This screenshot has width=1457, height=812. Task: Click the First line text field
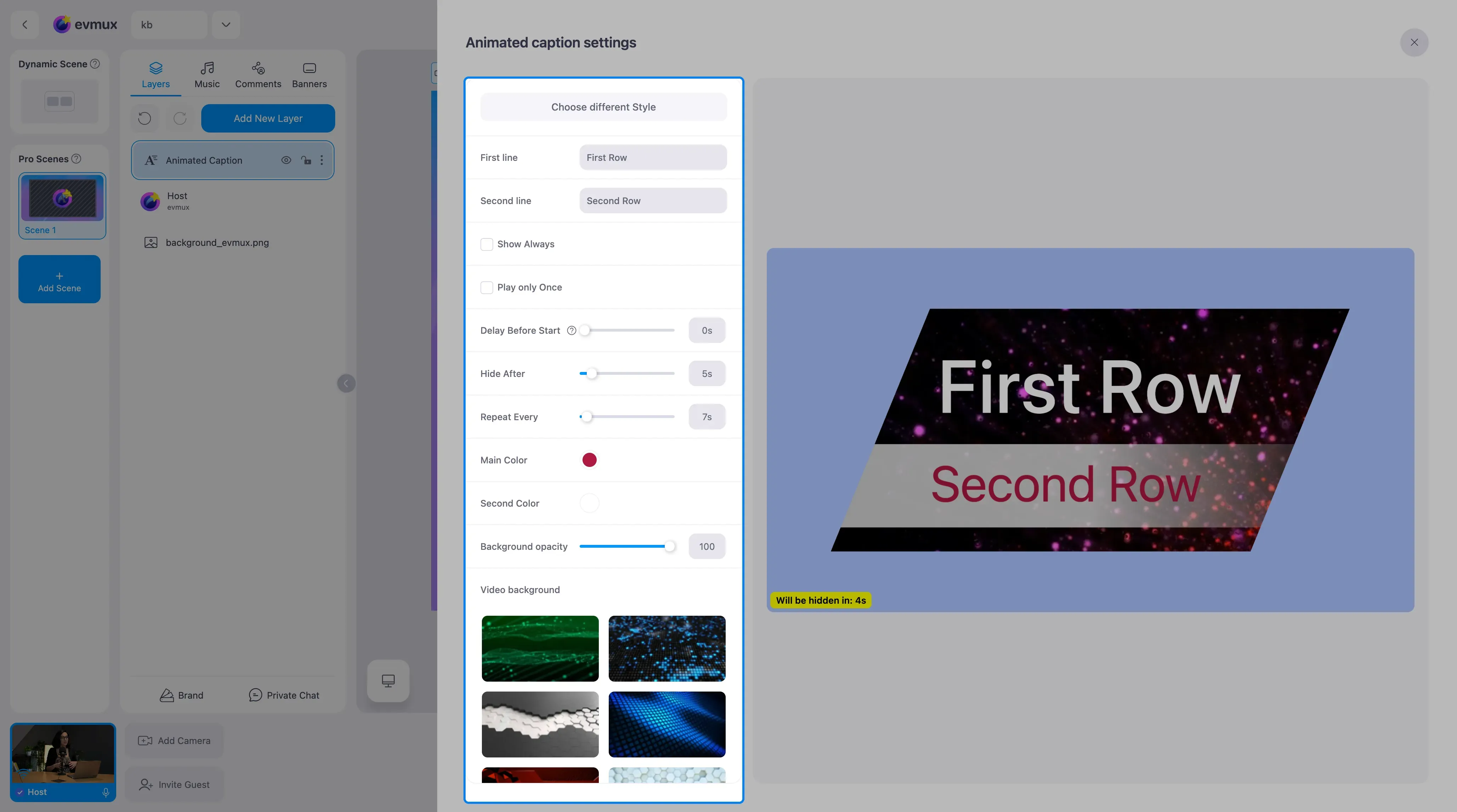tap(653, 158)
